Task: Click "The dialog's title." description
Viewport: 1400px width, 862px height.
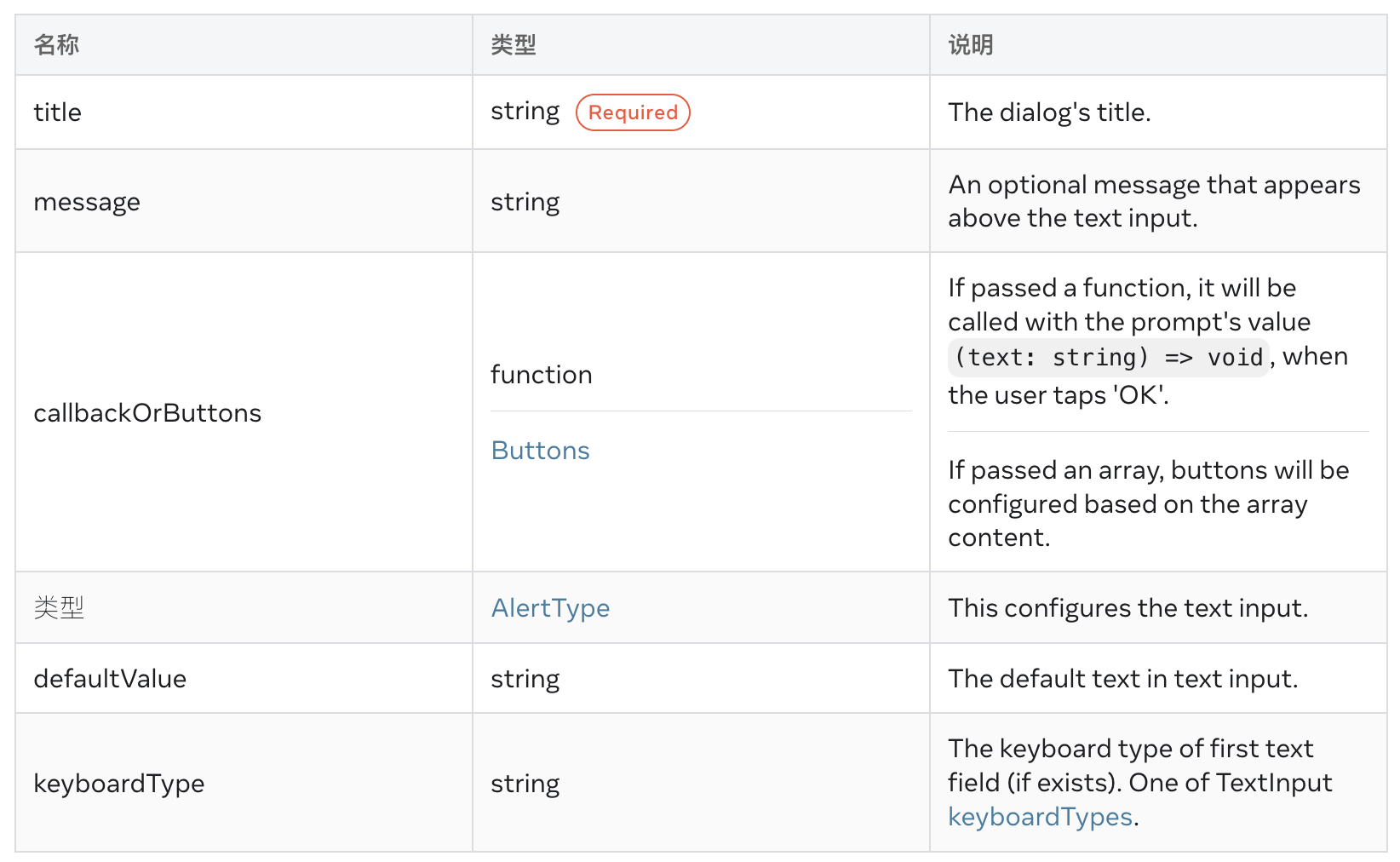Action: [1049, 112]
